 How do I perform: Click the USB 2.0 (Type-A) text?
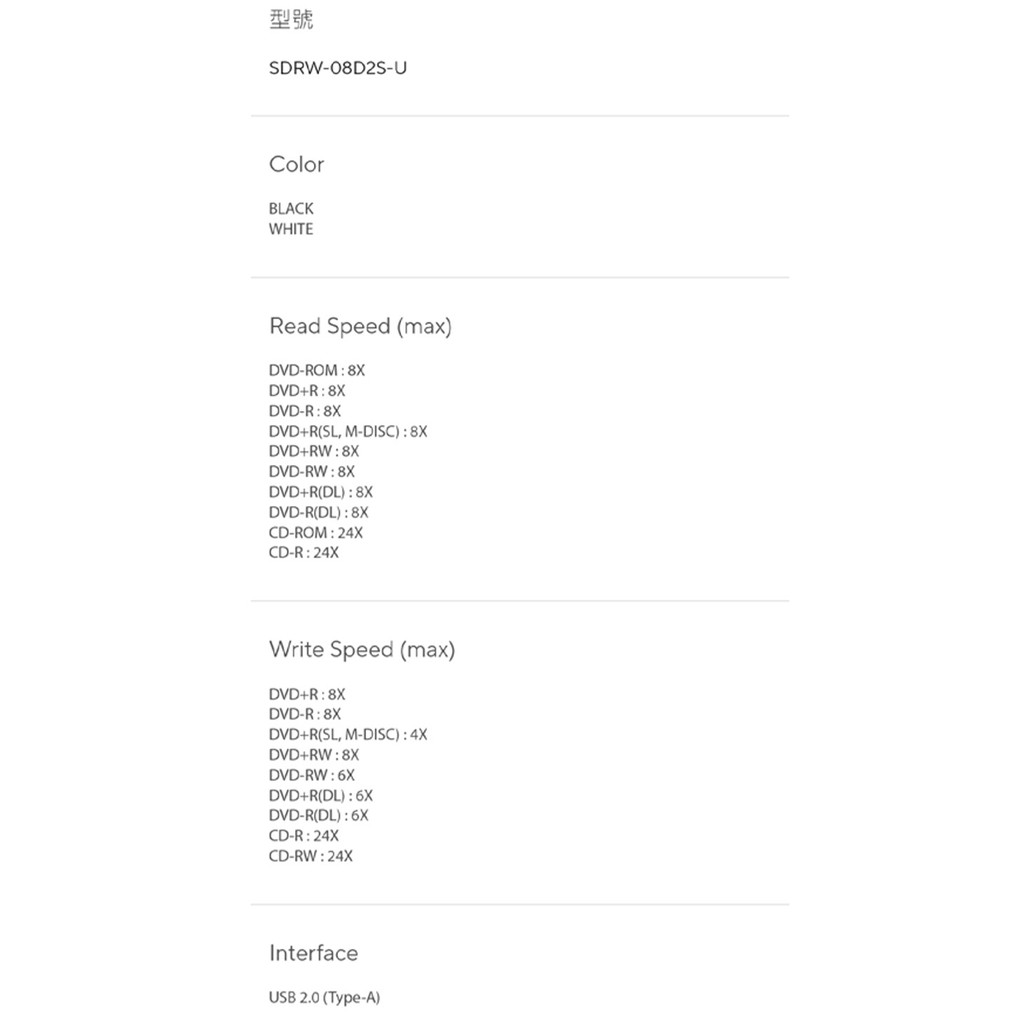click(325, 998)
